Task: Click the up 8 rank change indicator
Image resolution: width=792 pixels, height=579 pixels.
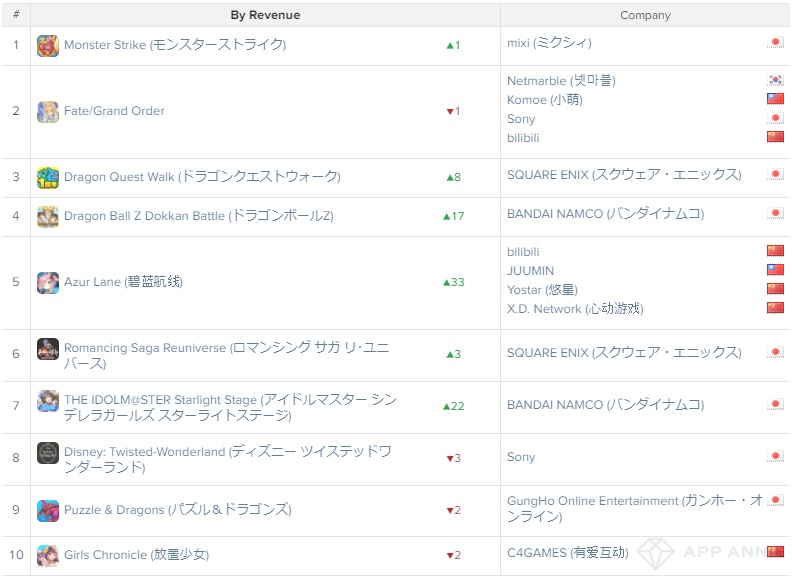Action: tap(453, 177)
